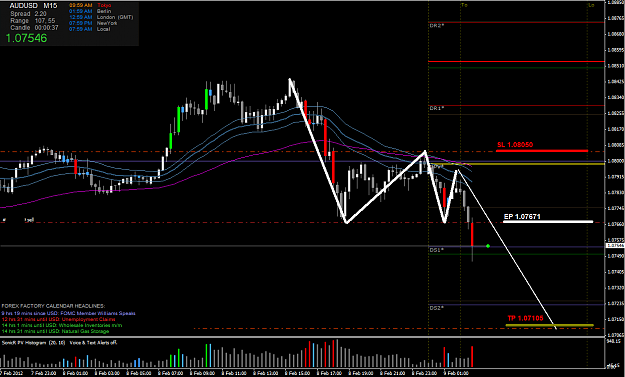Click the 8 Feb 05:00 time axis label
This screenshot has height=377, width=625.
tap(139, 373)
